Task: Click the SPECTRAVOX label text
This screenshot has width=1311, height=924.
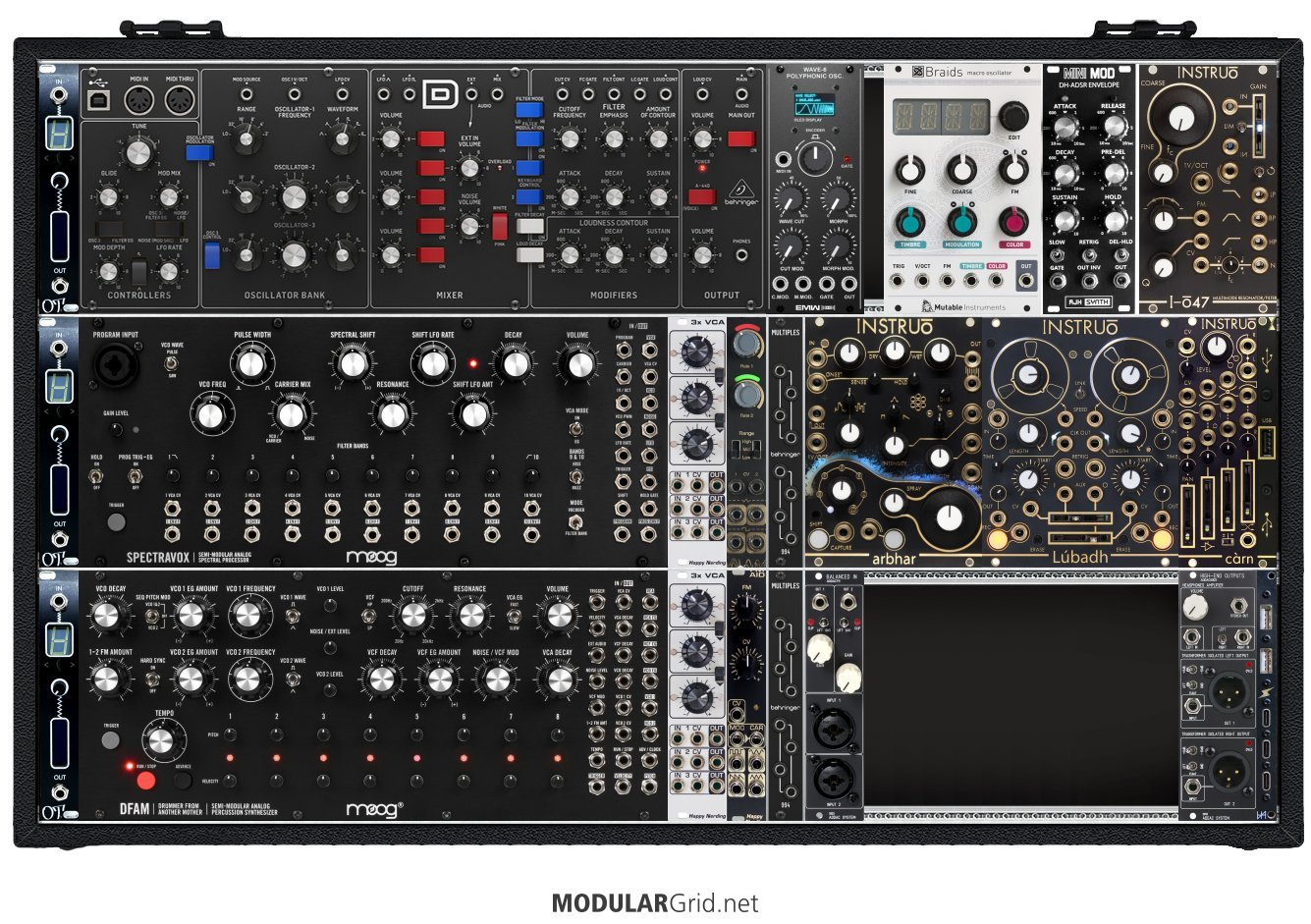Action: [x=159, y=558]
